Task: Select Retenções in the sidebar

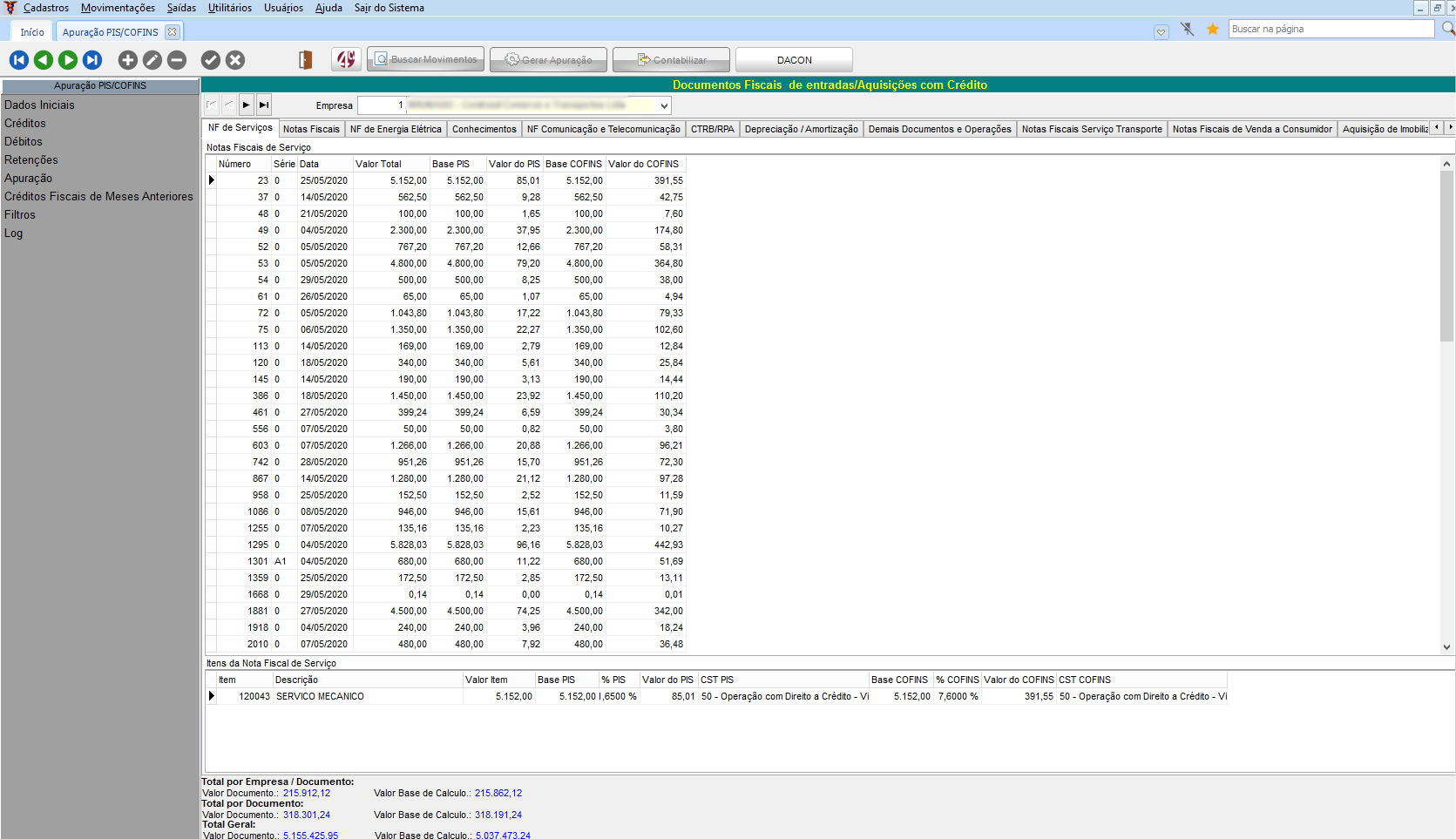Action: (x=31, y=159)
